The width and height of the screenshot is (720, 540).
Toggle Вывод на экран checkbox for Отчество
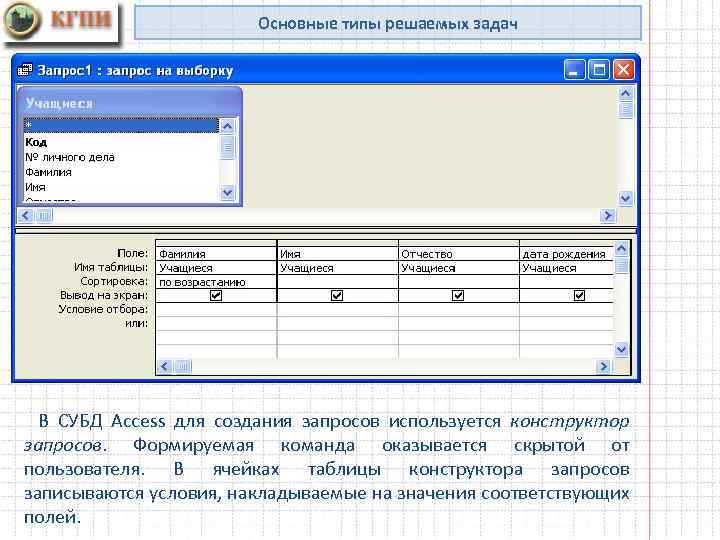tap(458, 295)
